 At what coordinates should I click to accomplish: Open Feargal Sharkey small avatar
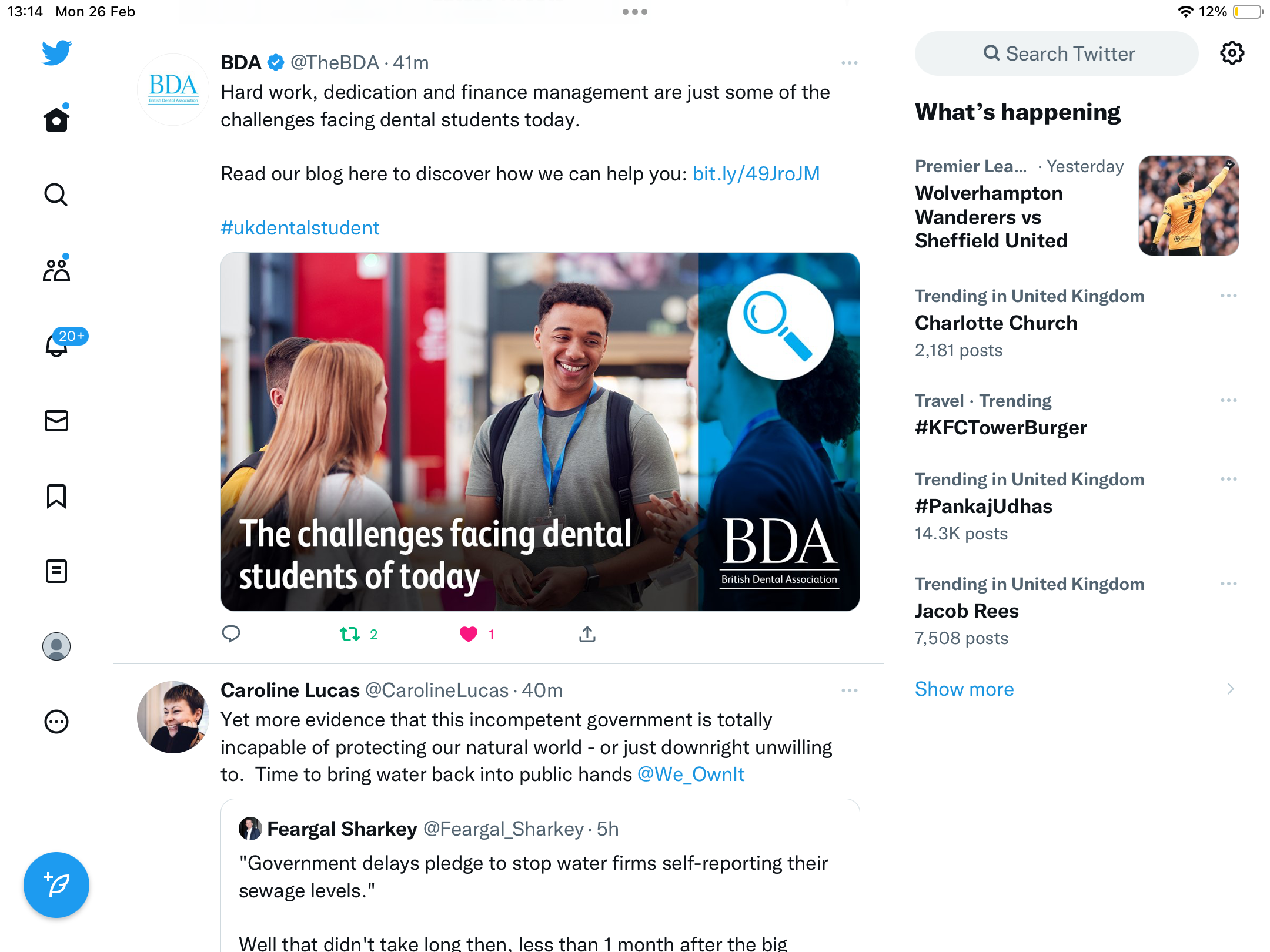pyautogui.click(x=250, y=829)
